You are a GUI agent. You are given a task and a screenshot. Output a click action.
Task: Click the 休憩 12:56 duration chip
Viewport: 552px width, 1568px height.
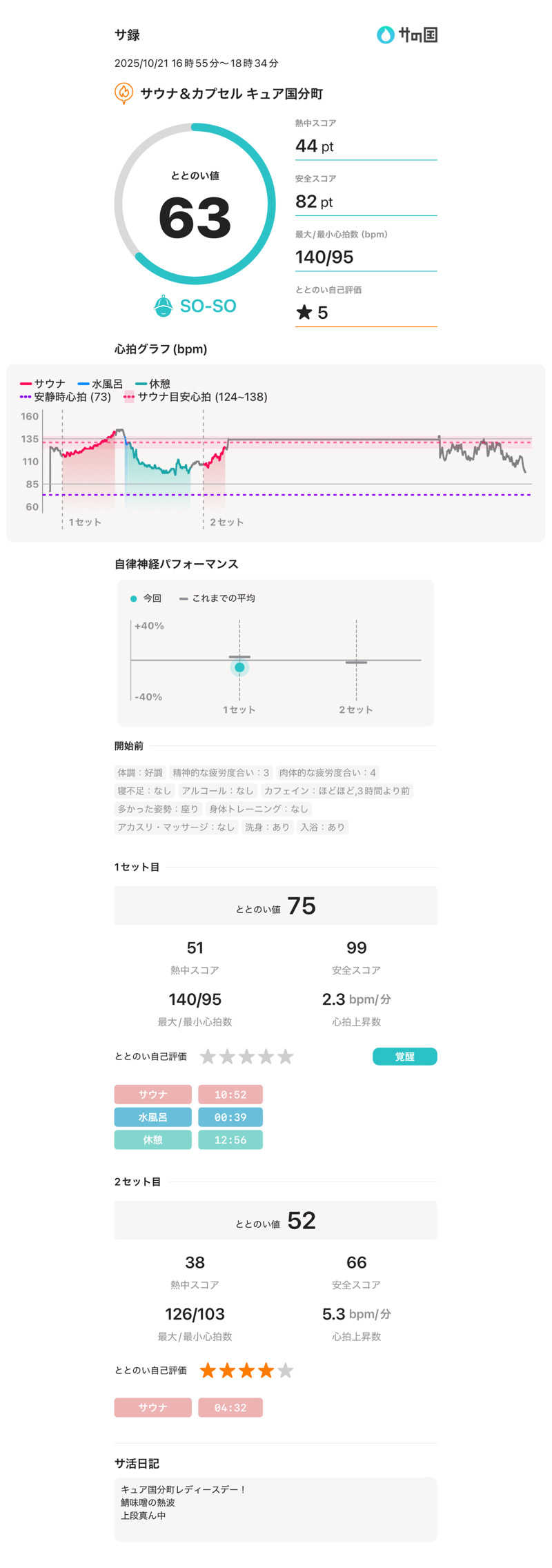point(230,1139)
